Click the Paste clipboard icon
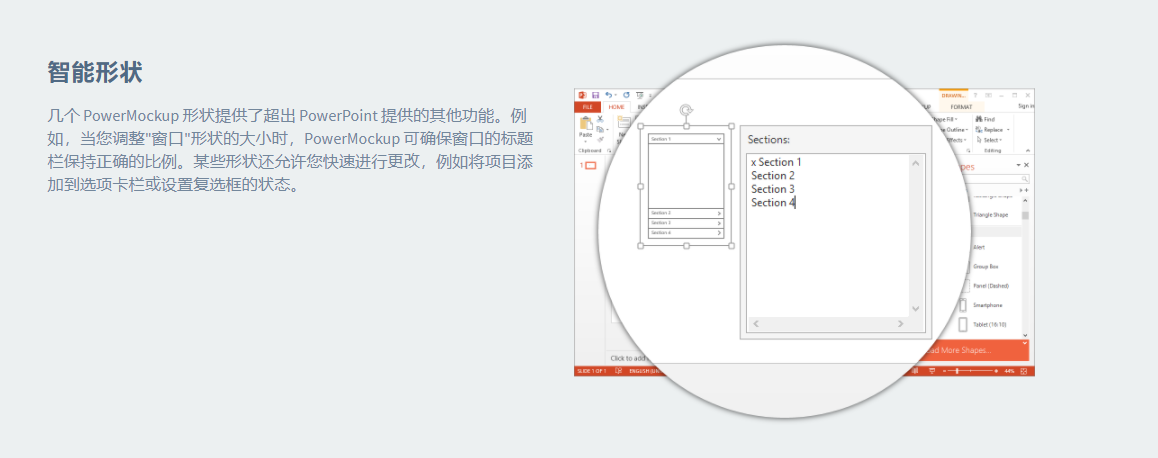 (586, 123)
